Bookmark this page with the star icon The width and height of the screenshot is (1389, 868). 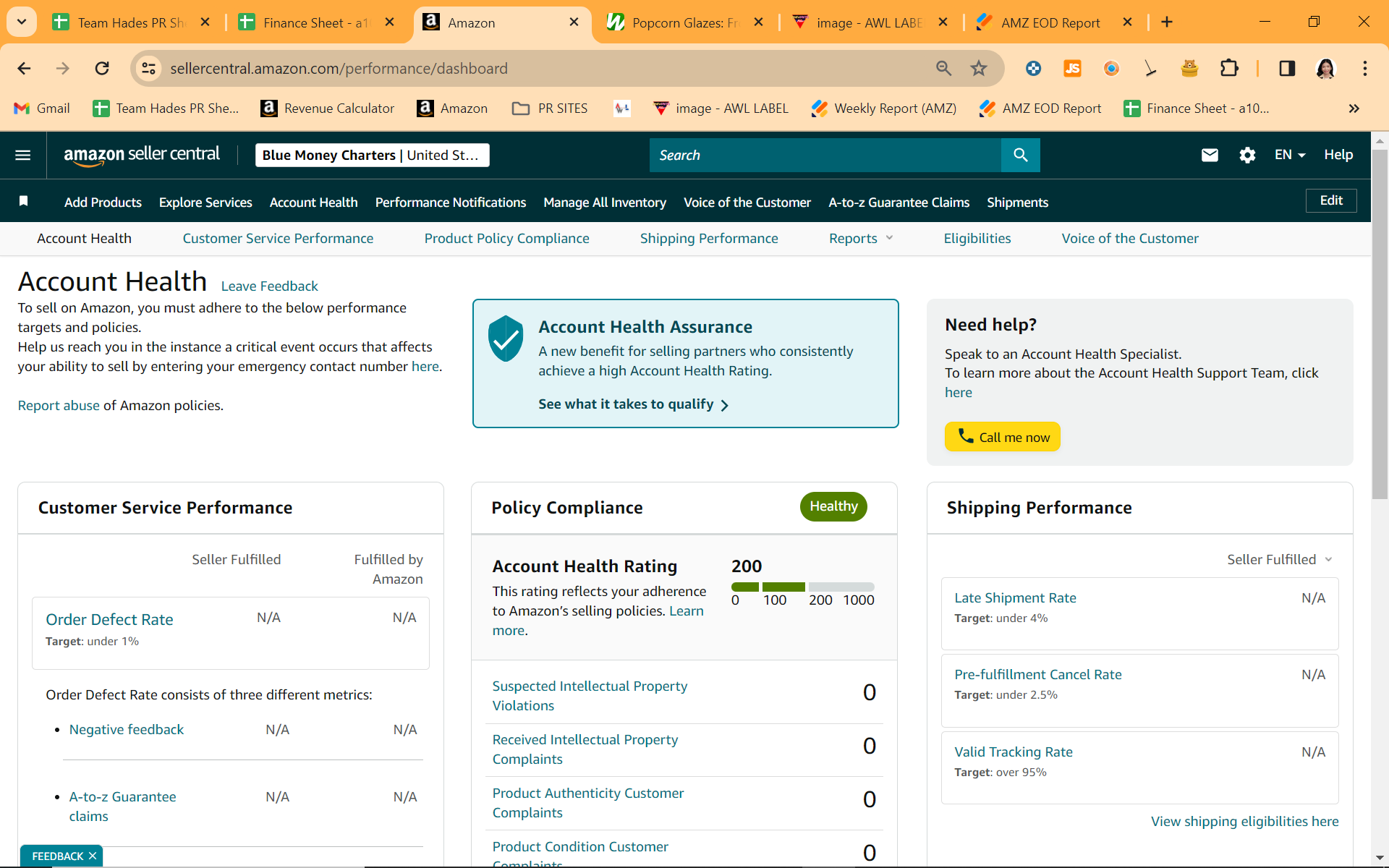pos(979,68)
